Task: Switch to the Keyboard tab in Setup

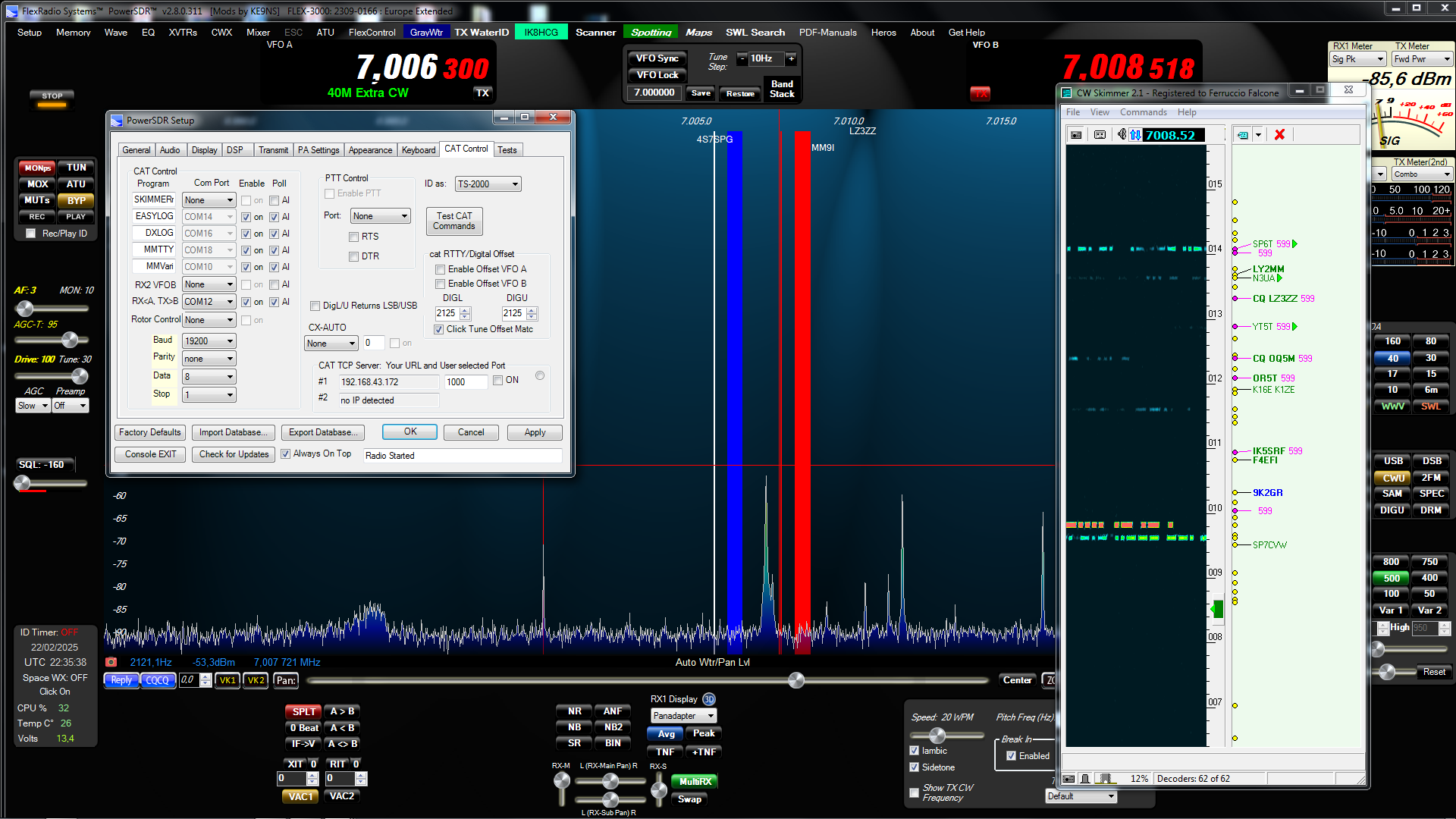Action: 419,150
